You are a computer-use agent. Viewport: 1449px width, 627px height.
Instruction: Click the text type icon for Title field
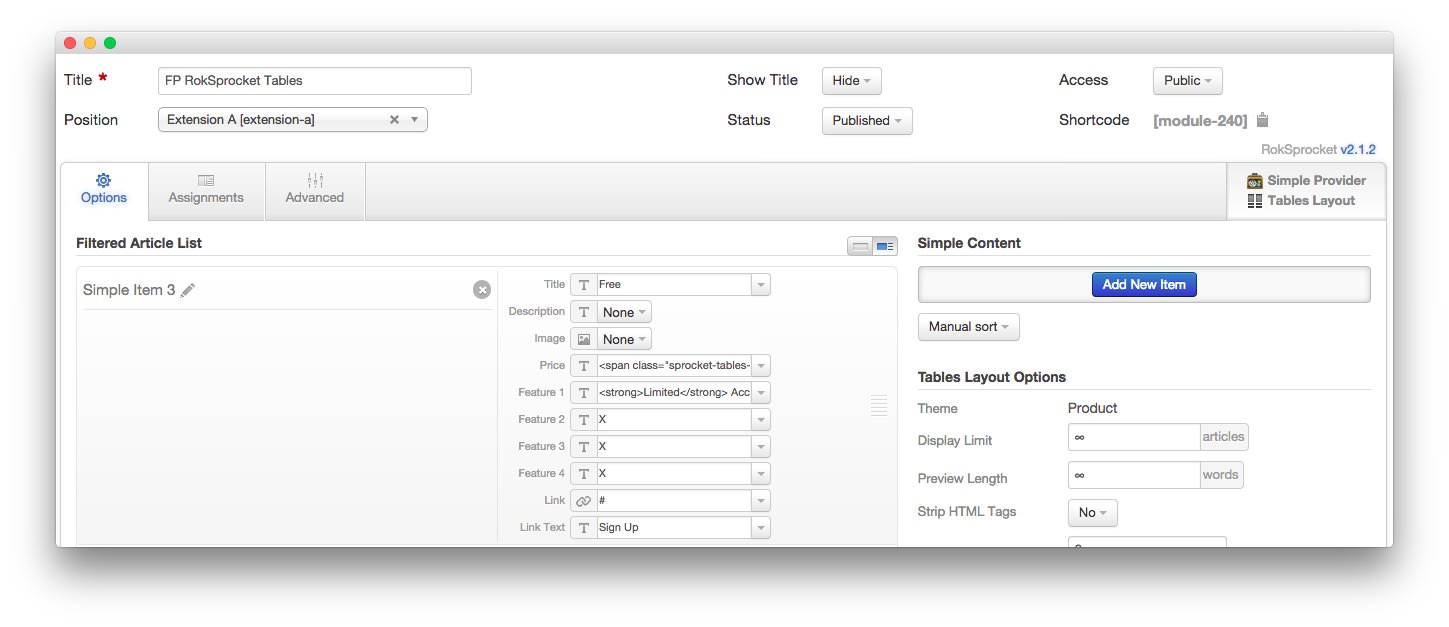[584, 285]
